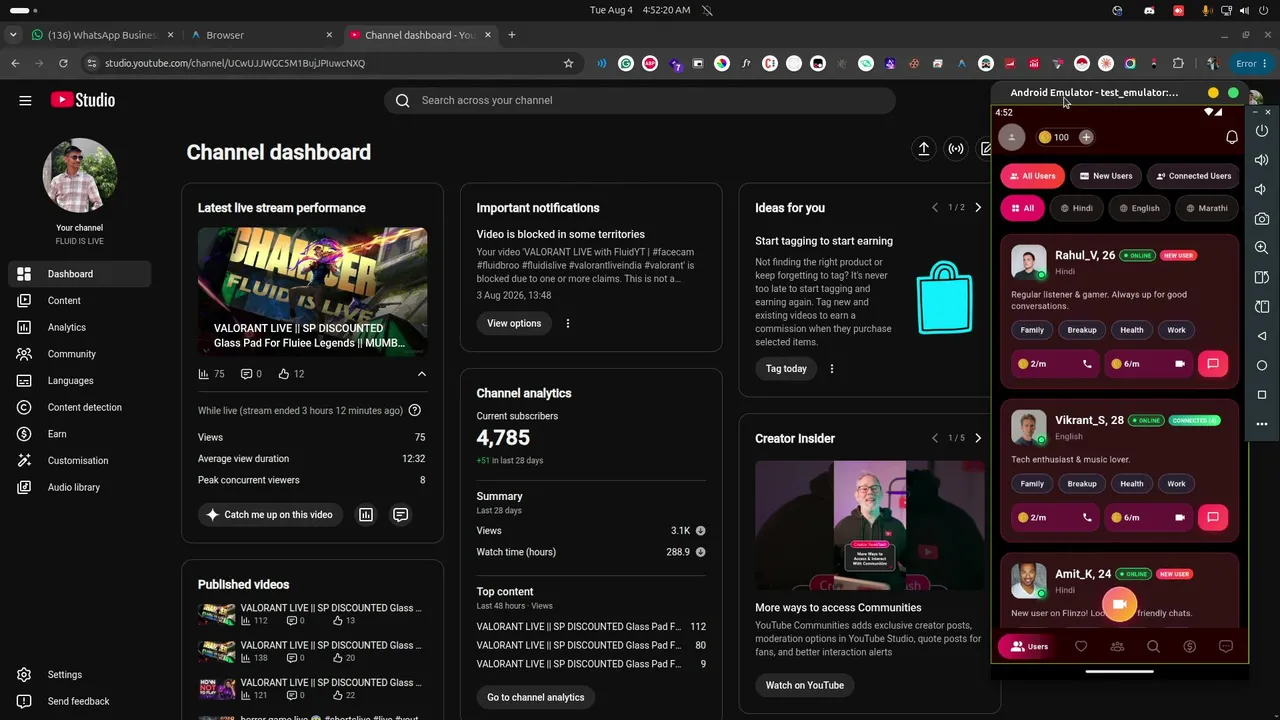Screen dimensions: 1280x720
Task: Open search tab in emulator bottom bar
Action: coord(1153,647)
